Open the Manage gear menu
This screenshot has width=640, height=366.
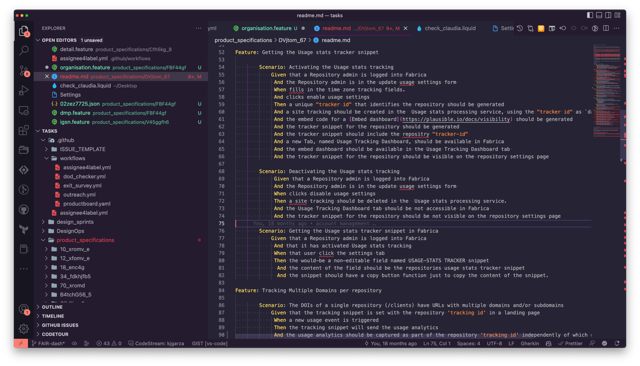(x=24, y=328)
